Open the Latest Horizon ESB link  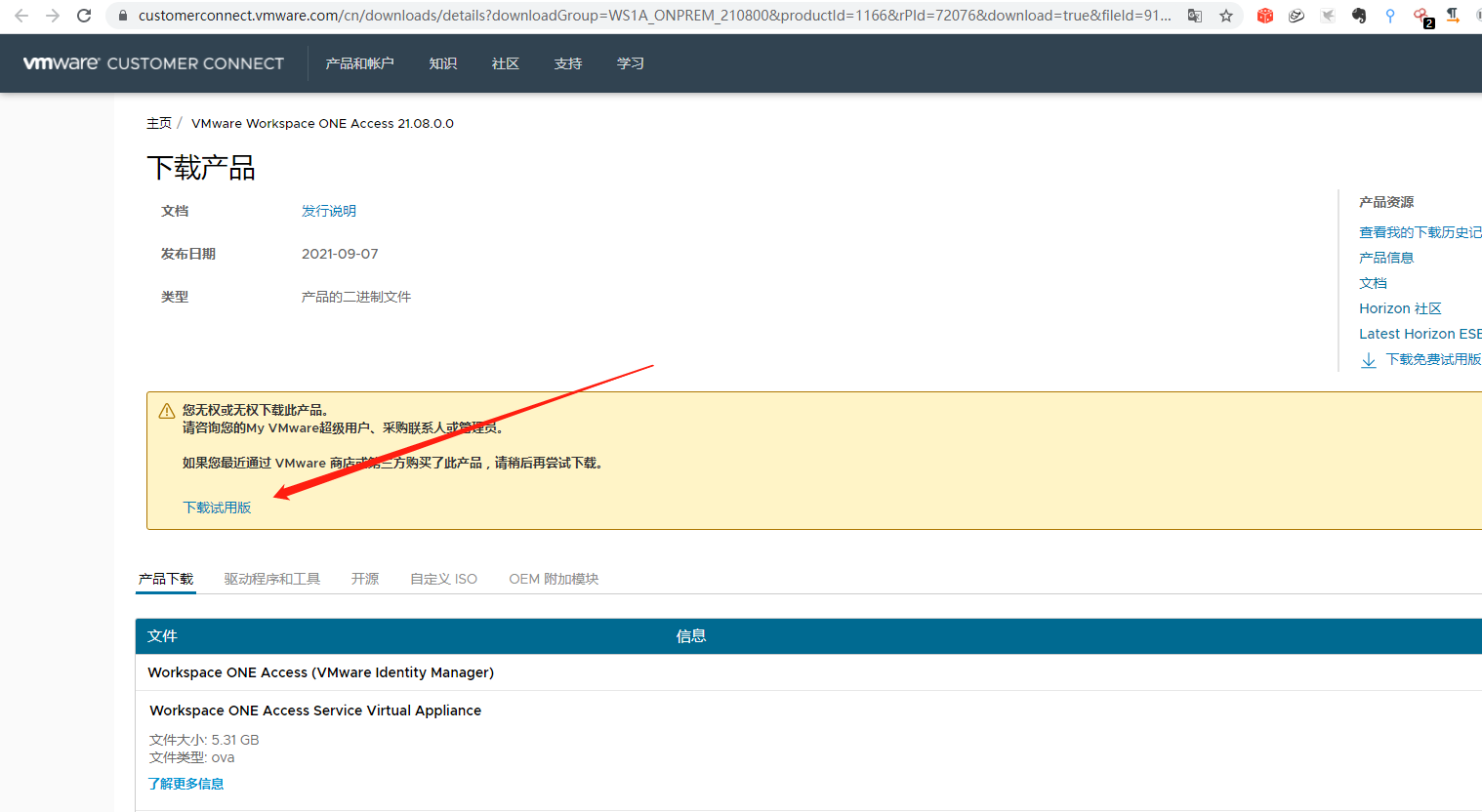pos(1420,334)
